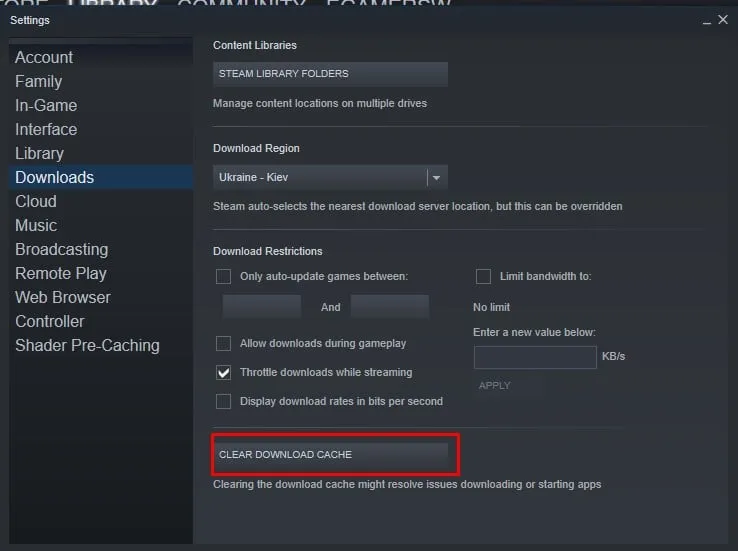Click the KB/s bandwidth value input field
738x551 pixels.
point(535,357)
